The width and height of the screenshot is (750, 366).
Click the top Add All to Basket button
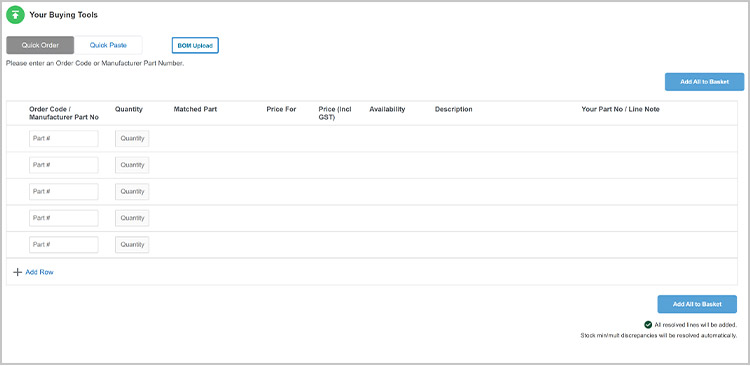(704, 82)
